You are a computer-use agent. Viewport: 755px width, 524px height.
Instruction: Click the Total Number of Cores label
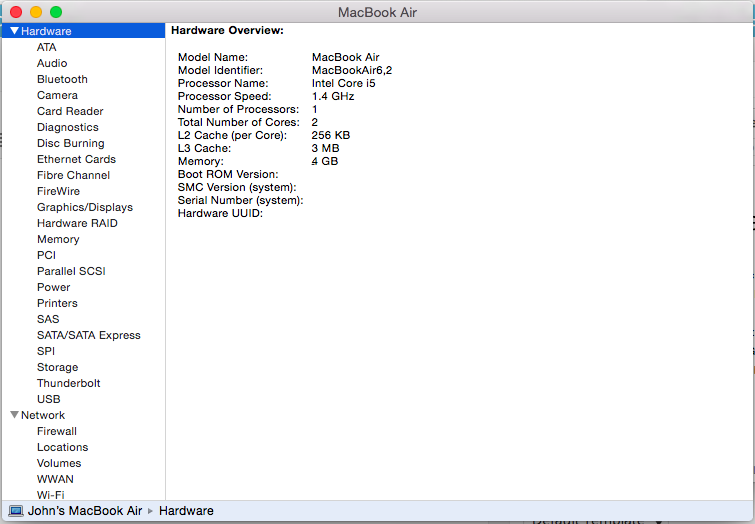238,122
